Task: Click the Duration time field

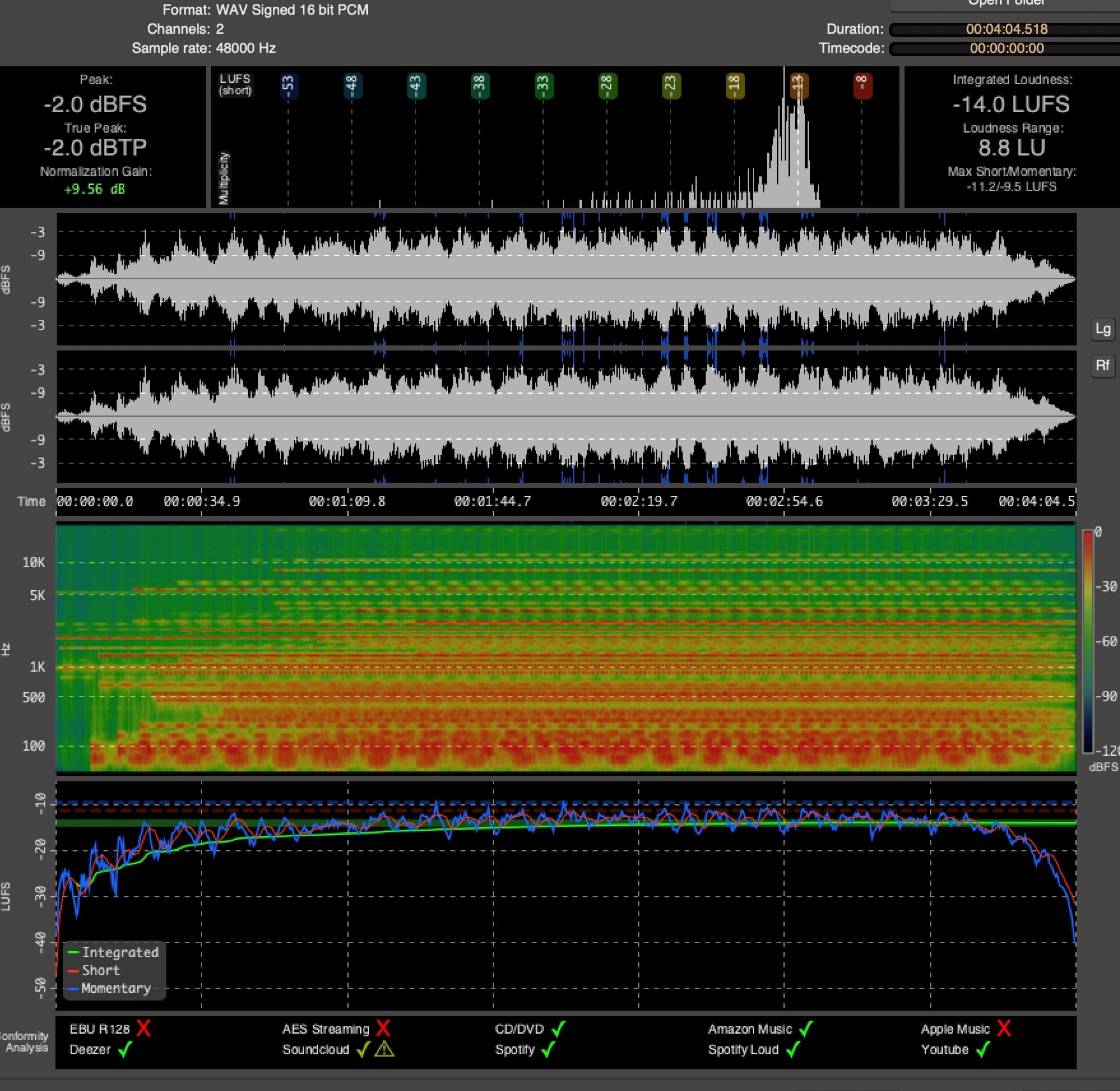Action: 1006,29
